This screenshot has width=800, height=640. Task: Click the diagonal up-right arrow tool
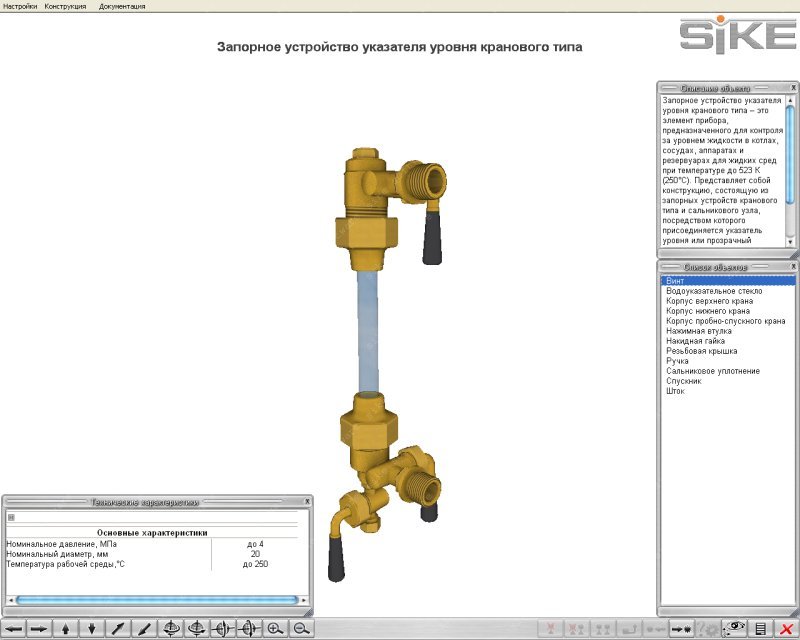click(118, 629)
